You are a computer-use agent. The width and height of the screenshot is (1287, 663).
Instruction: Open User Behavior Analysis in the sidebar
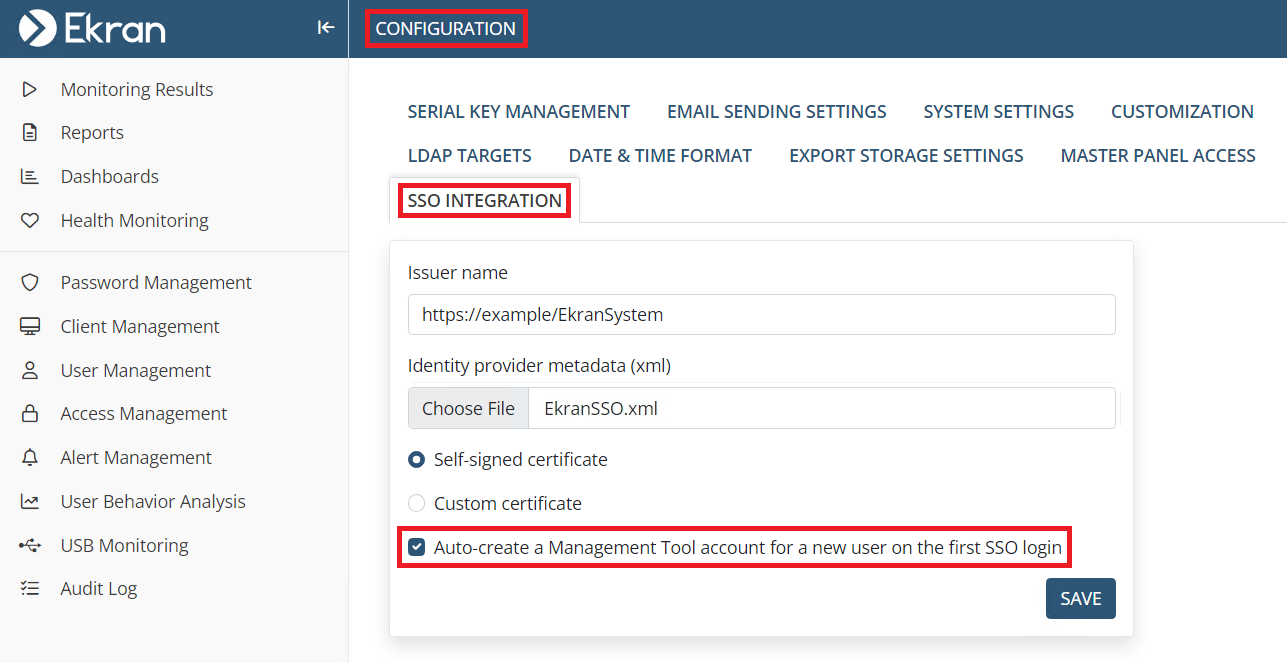[152, 502]
